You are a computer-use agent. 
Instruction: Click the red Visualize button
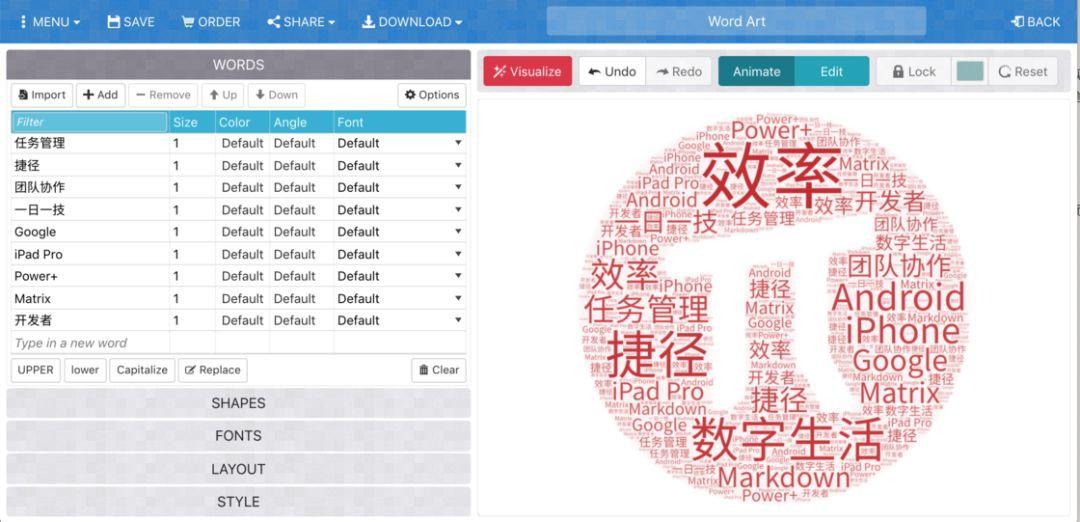(528, 71)
